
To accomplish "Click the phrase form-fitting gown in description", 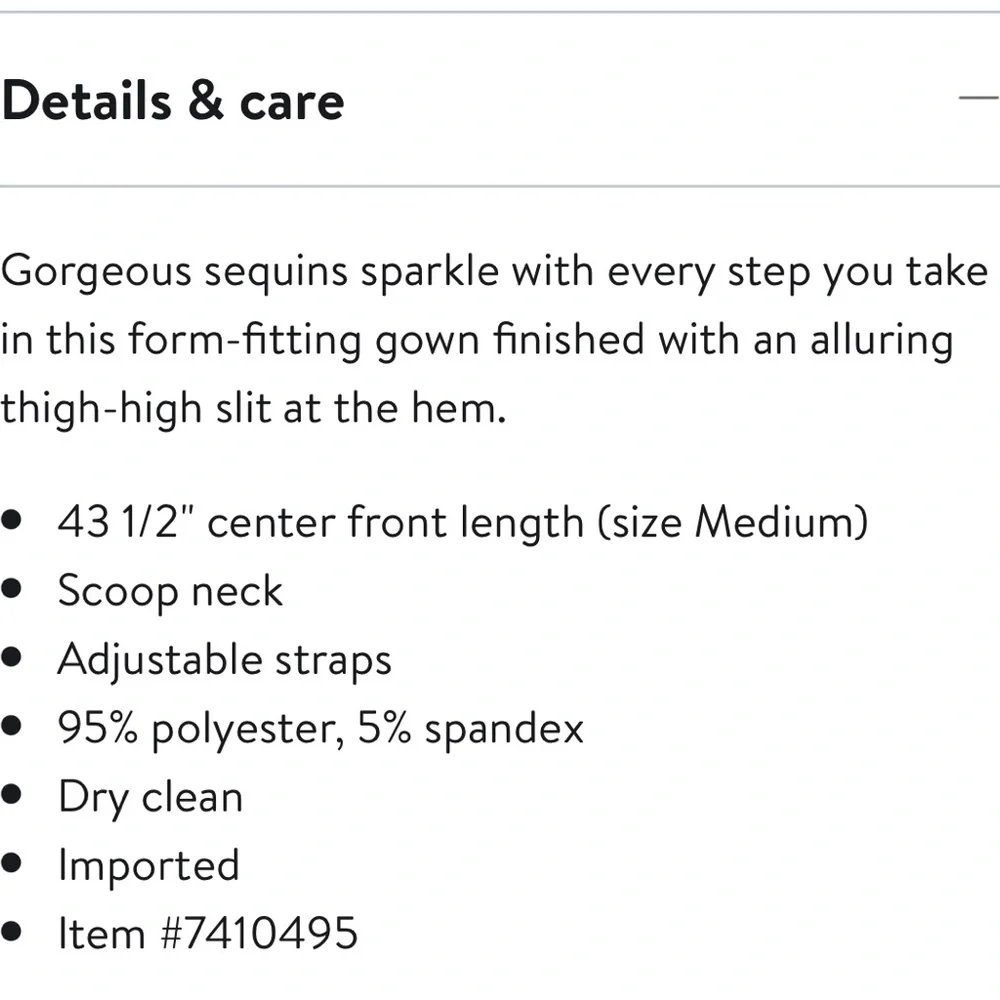I will click(x=304, y=339).
